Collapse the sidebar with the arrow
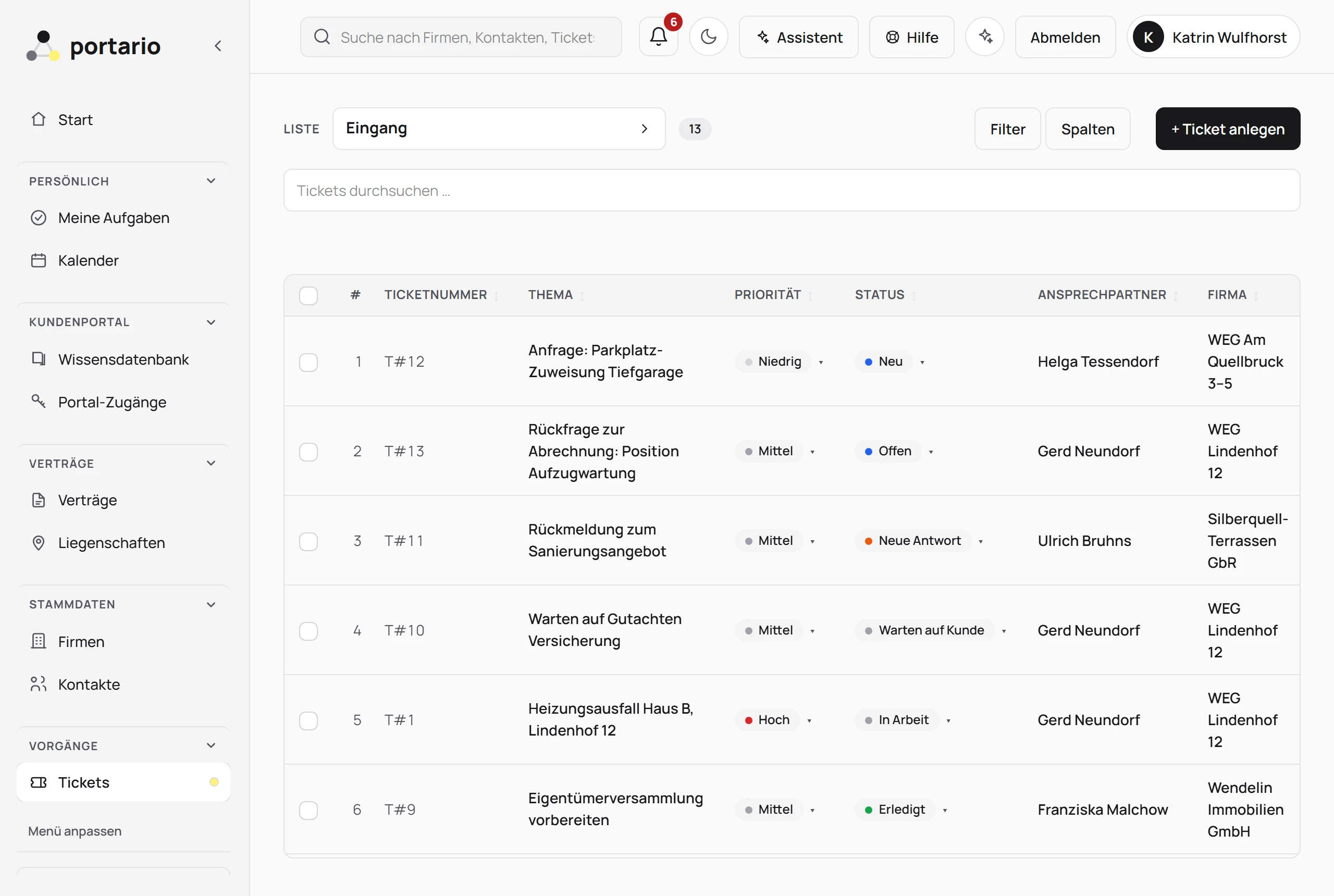Screen dimensions: 1334x896 [x=218, y=46]
